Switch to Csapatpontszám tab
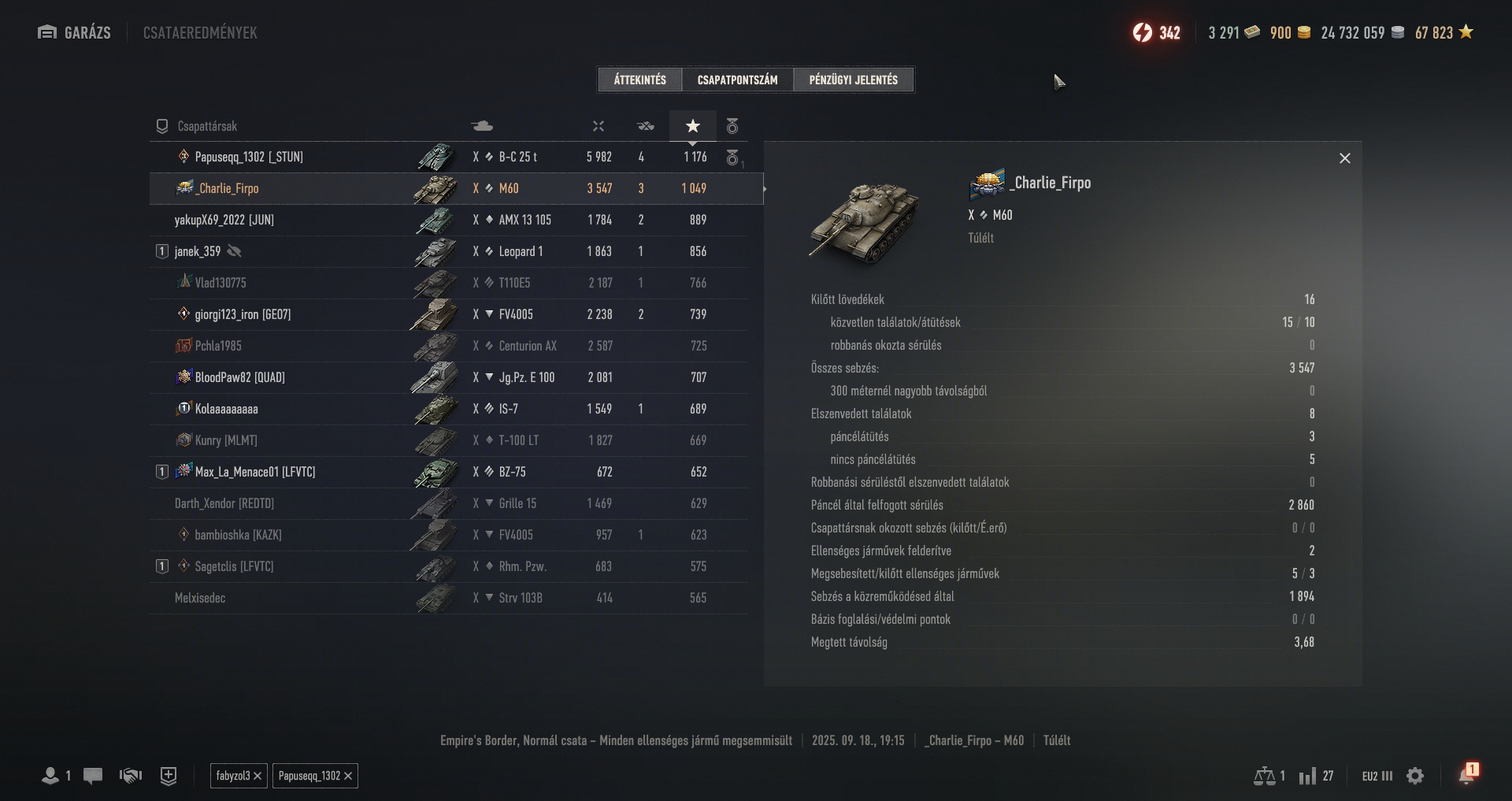1512x801 pixels. 737,80
